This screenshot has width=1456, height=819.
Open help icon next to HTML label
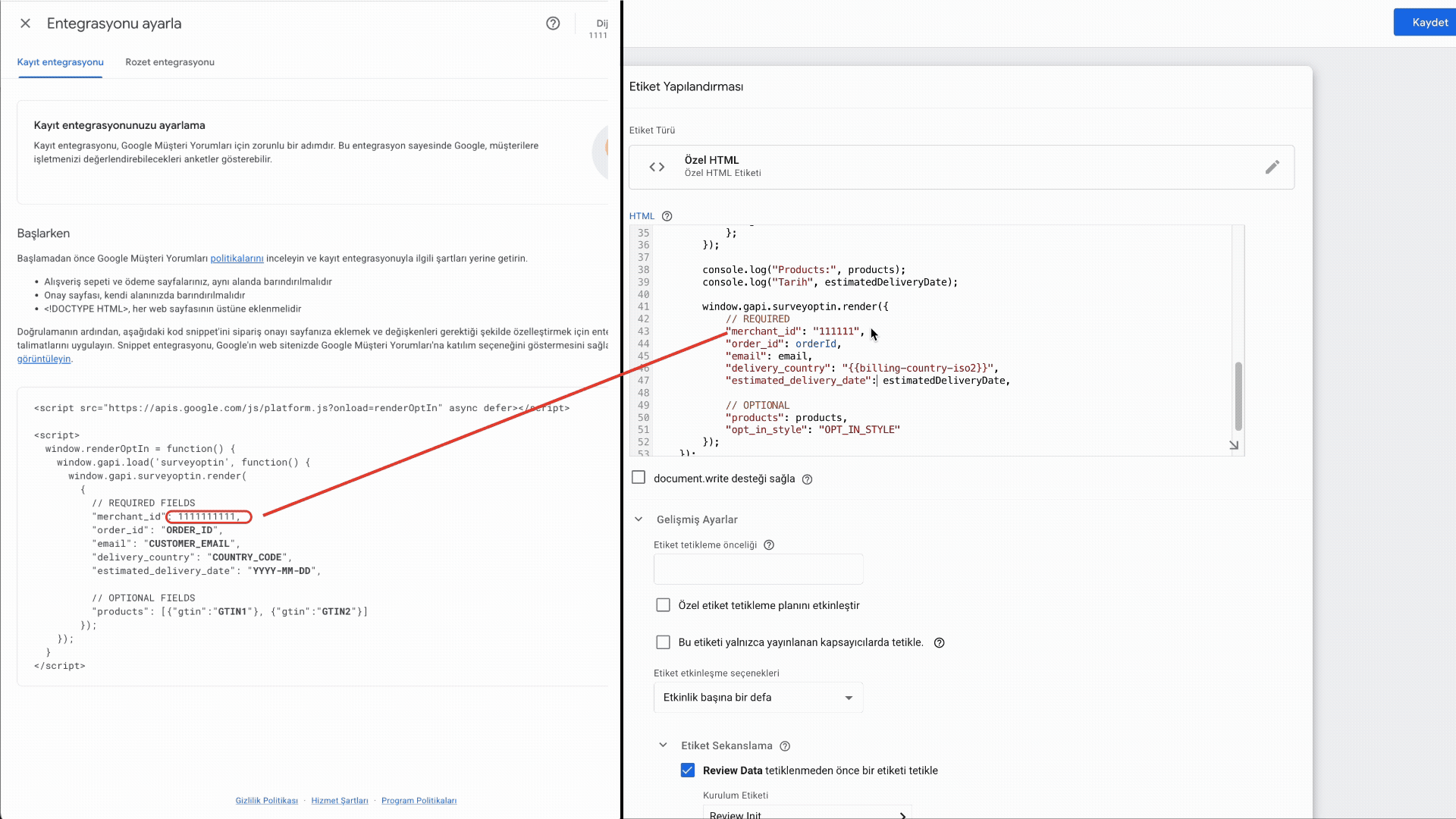pos(667,216)
